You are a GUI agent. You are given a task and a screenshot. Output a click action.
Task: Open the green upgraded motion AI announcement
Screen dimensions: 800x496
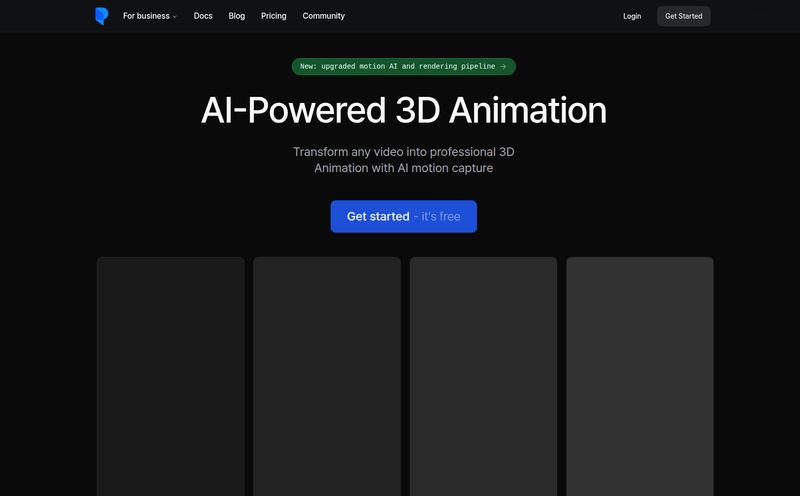pyautogui.click(x=403, y=66)
